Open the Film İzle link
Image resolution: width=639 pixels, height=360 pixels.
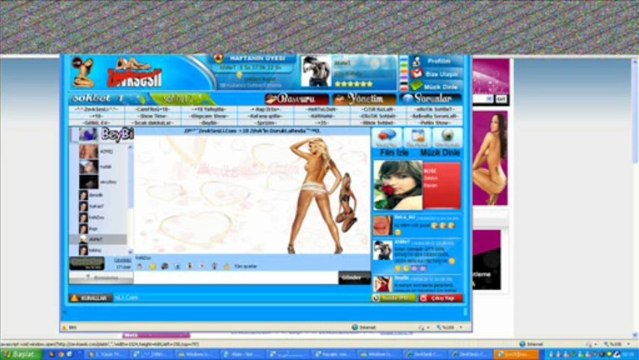(x=394, y=153)
